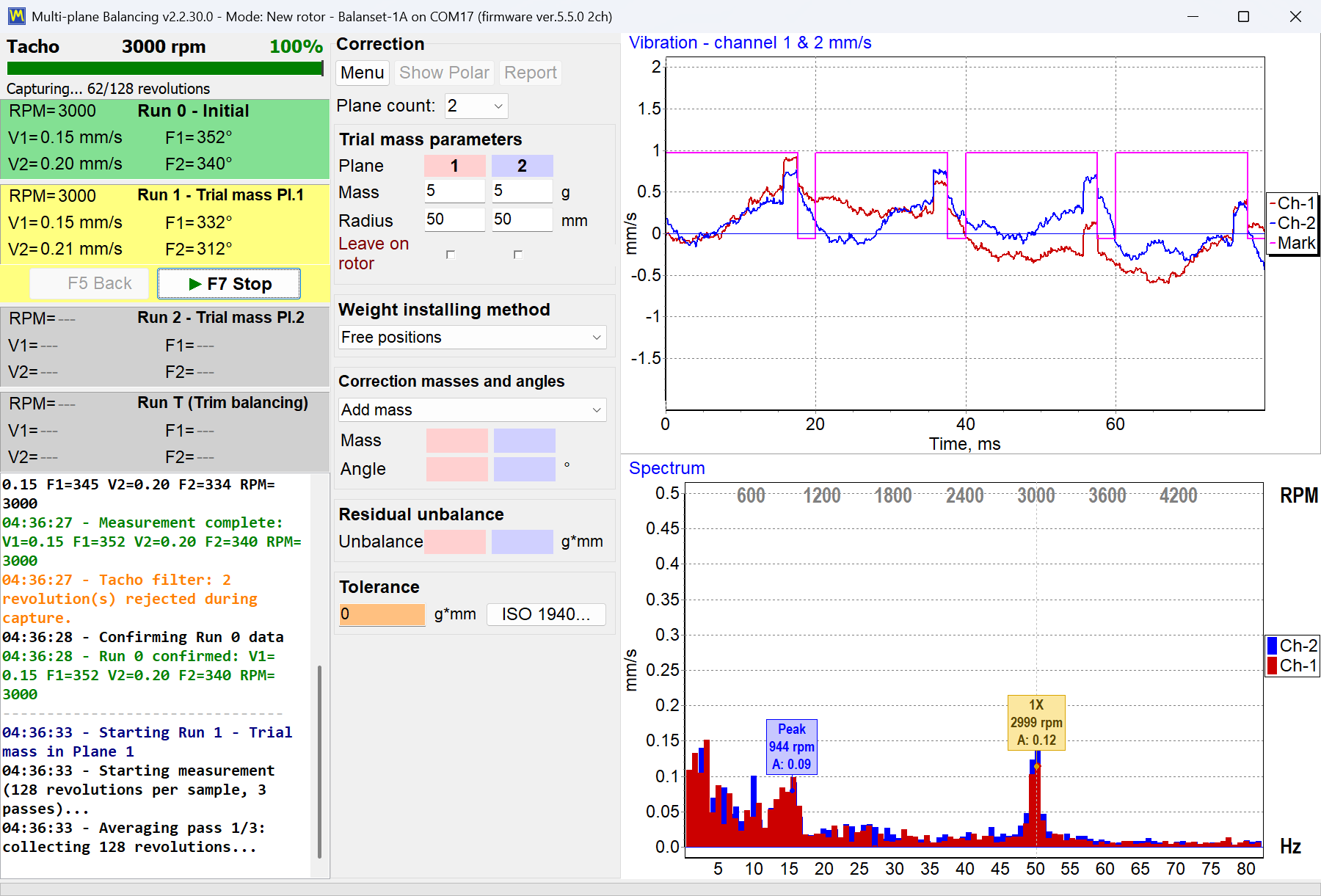Open the Menu button

point(363,73)
